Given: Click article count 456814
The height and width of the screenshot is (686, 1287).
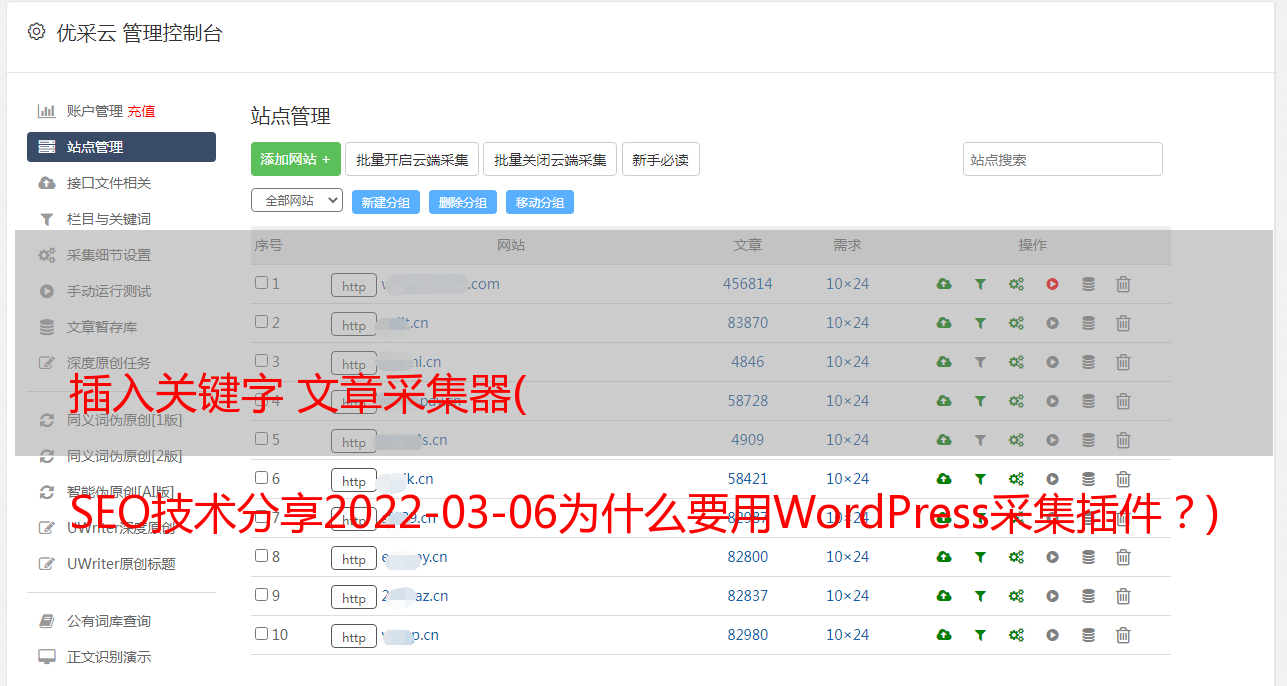Looking at the screenshot, I should [x=748, y=284].
